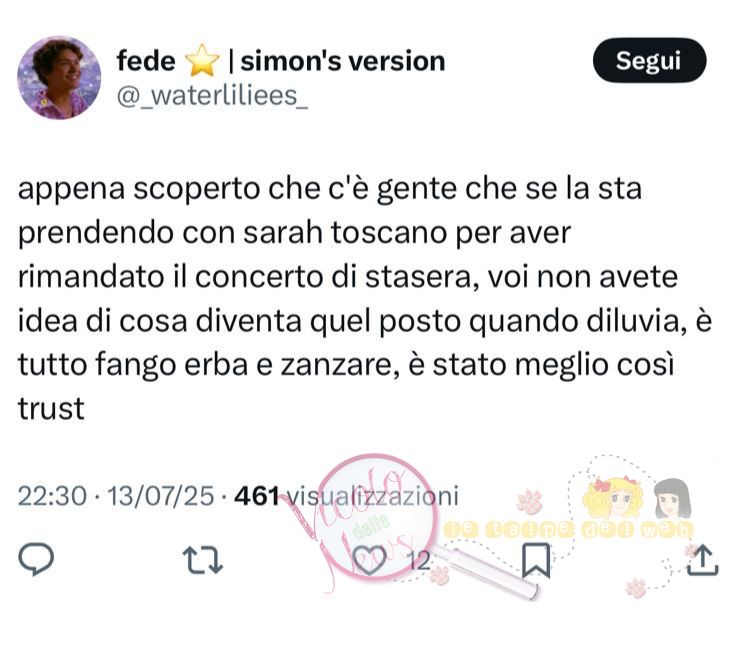
Task: Click the tweet text about sarah toscano
Action: pos(365,298)
